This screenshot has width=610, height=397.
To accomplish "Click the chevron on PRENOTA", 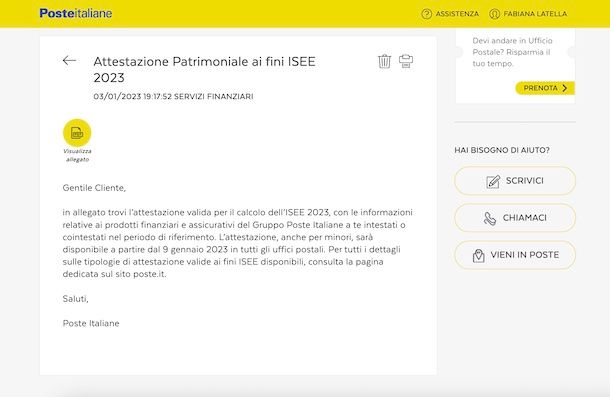I will pyautogui.click(x=565, y=88).
